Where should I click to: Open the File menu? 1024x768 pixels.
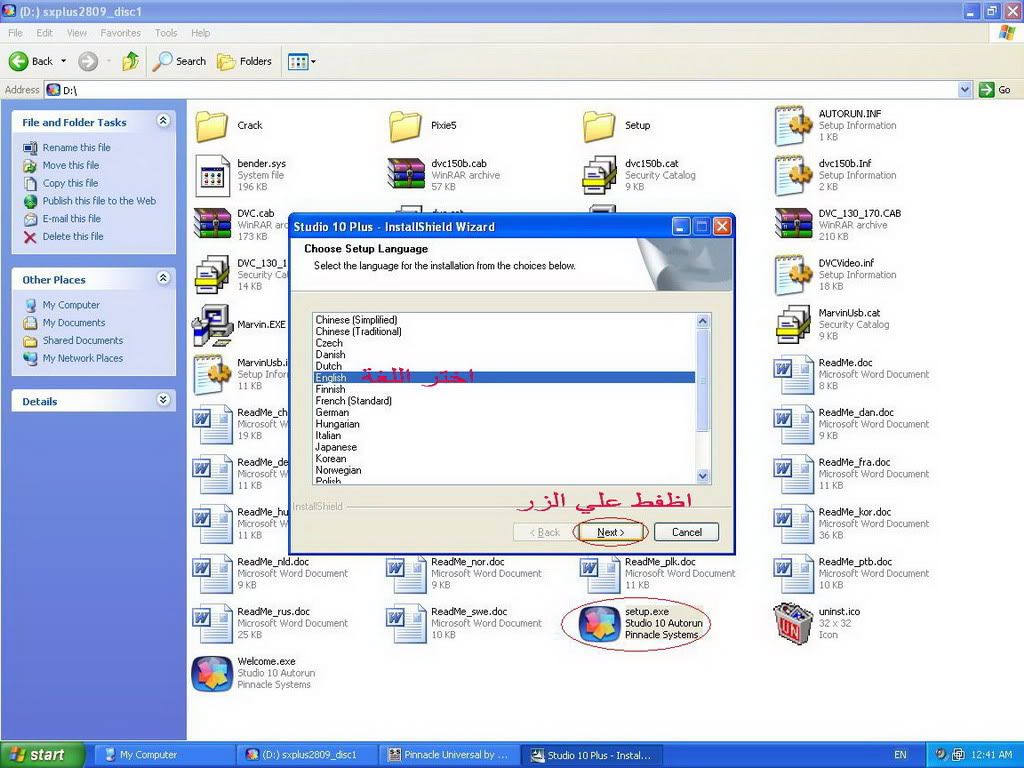[16, 33]
